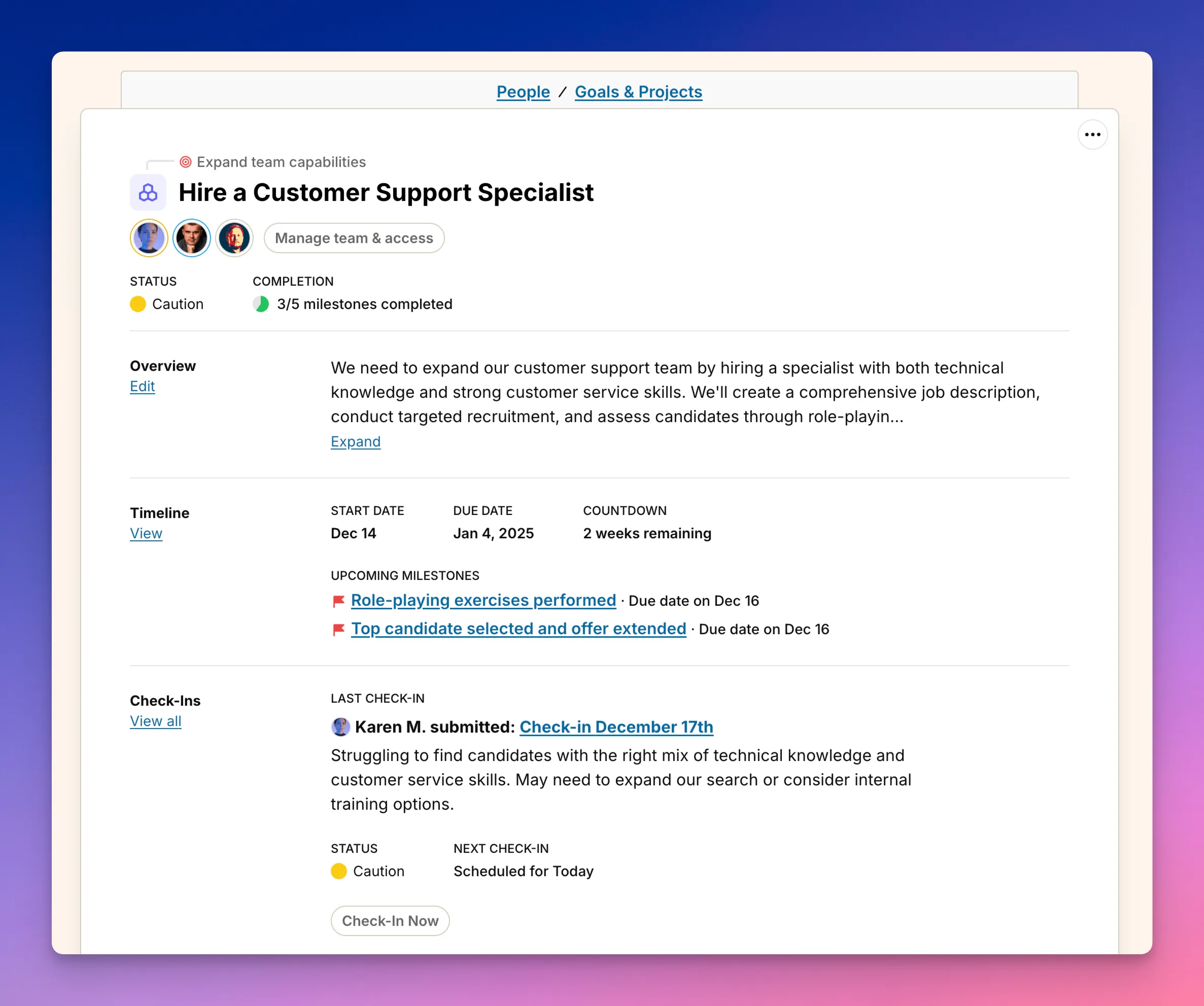Open the Top candidate selected and offer extended milestone
The width and height of the screenshot is (1204, 1006).
tap(519, 628)
